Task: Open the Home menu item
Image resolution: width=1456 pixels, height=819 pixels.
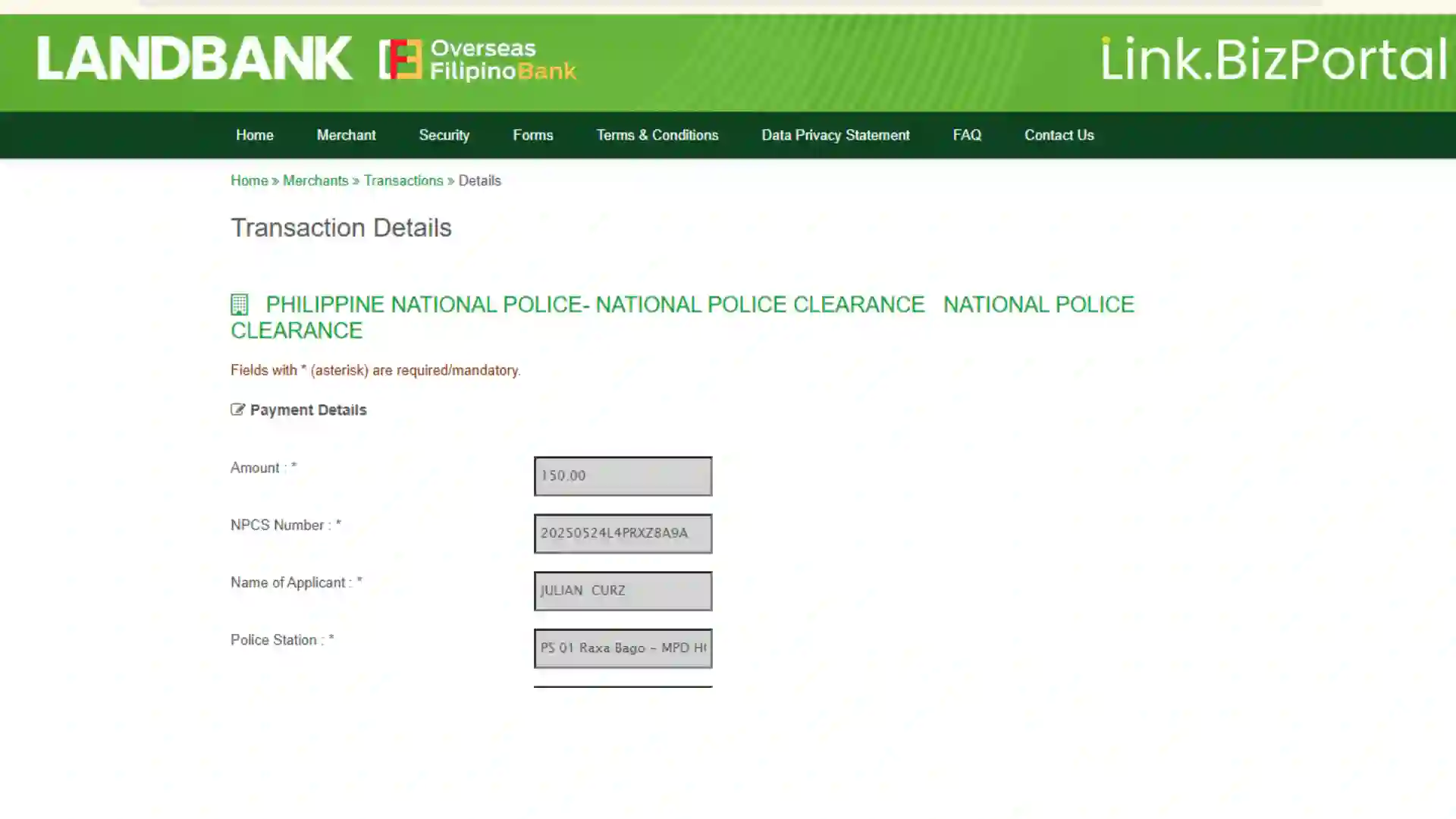Action: click(x=254, y=135)
